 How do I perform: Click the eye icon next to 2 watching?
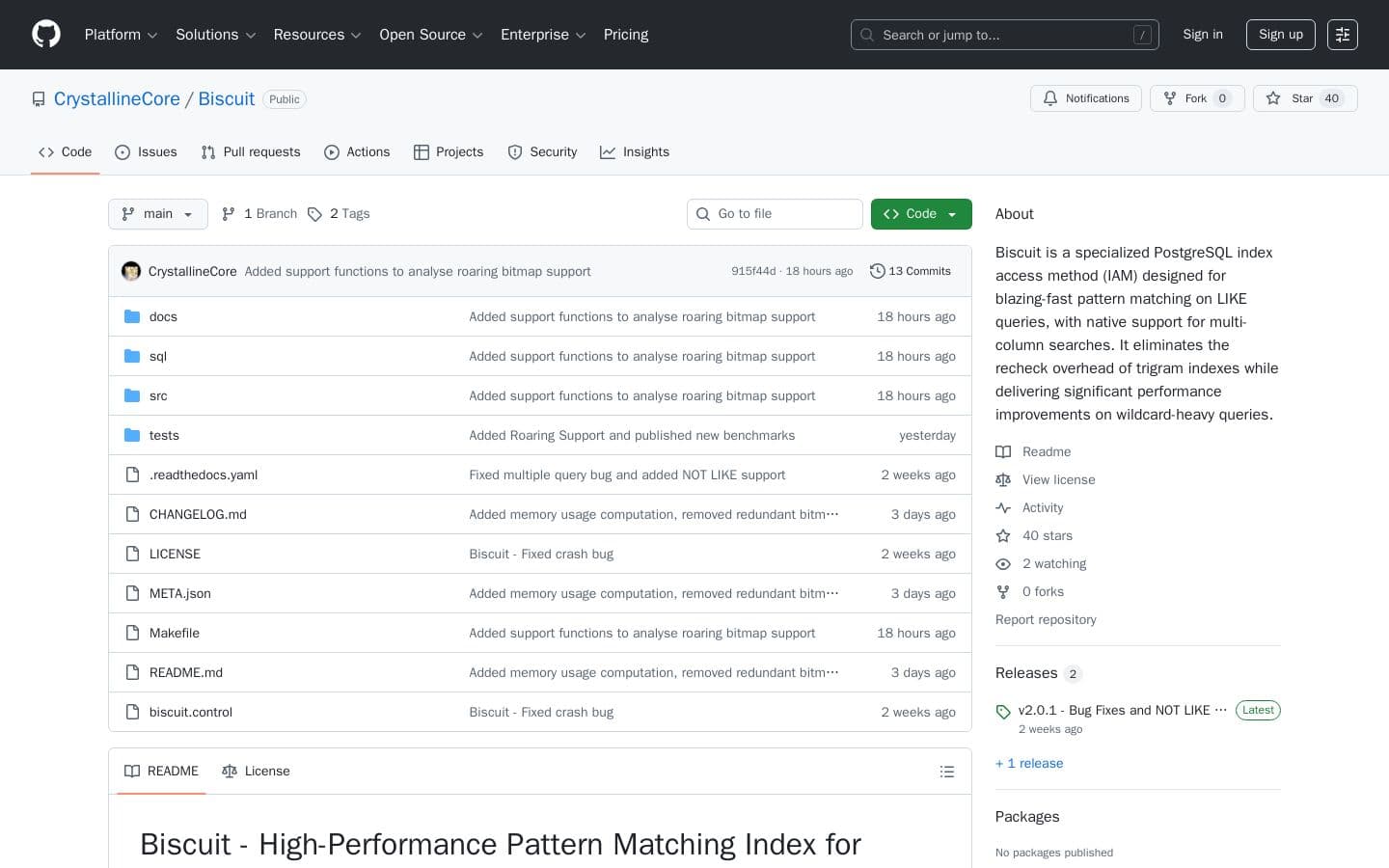point(1004,563)
